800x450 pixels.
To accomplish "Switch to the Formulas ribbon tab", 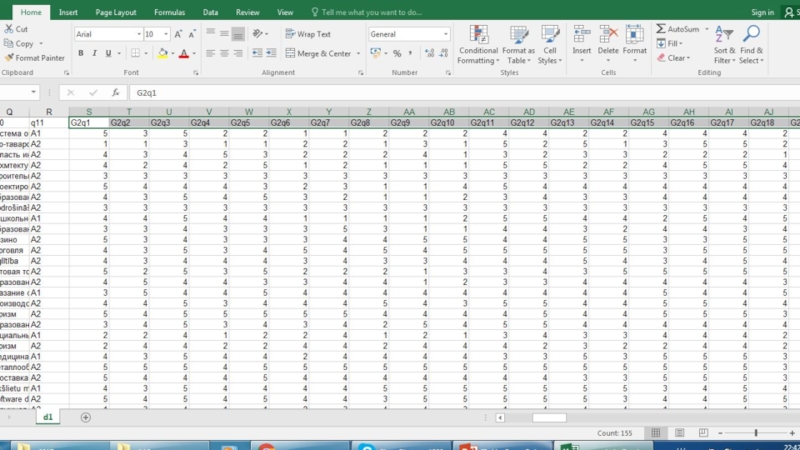I will (x=169, y=12).
